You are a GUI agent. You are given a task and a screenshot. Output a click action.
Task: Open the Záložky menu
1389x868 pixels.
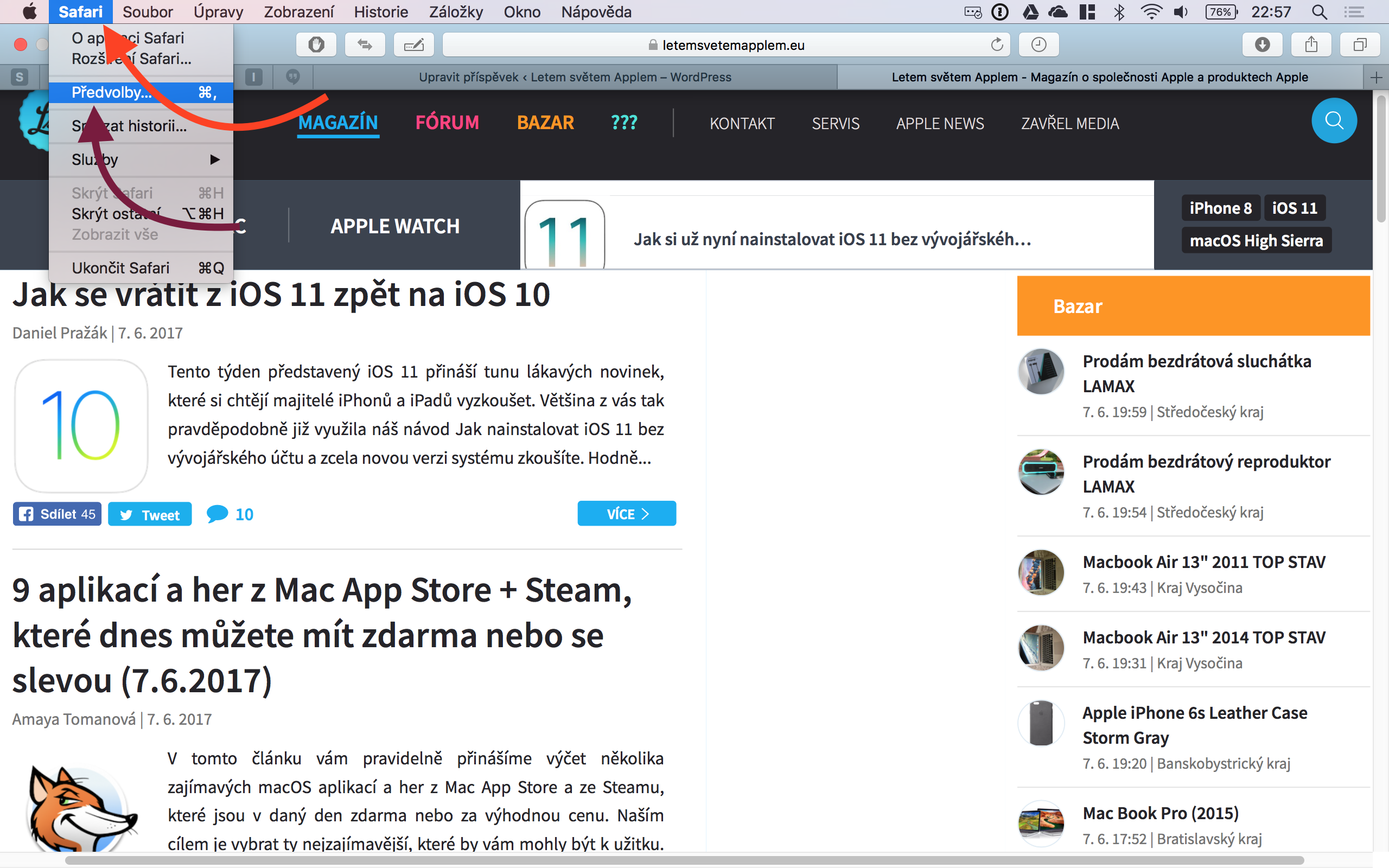click(456, 12)
